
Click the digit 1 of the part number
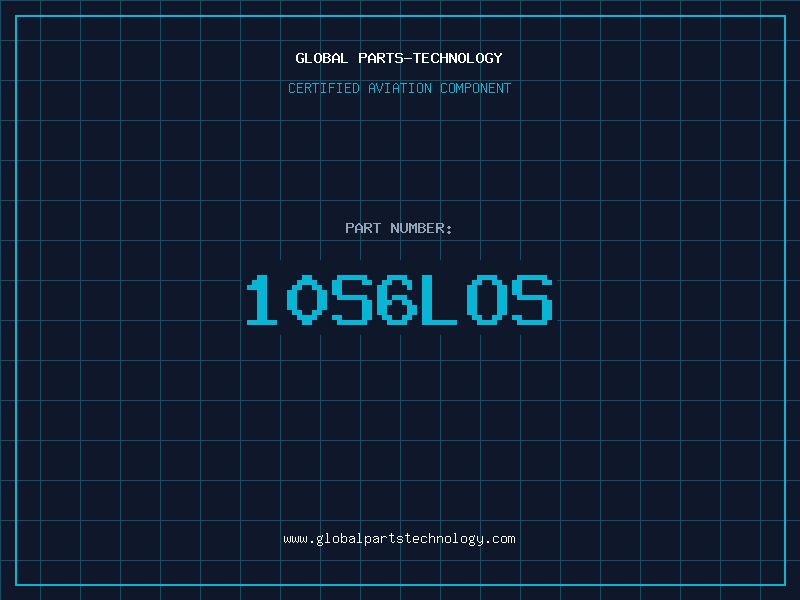[x=262, y=299]
